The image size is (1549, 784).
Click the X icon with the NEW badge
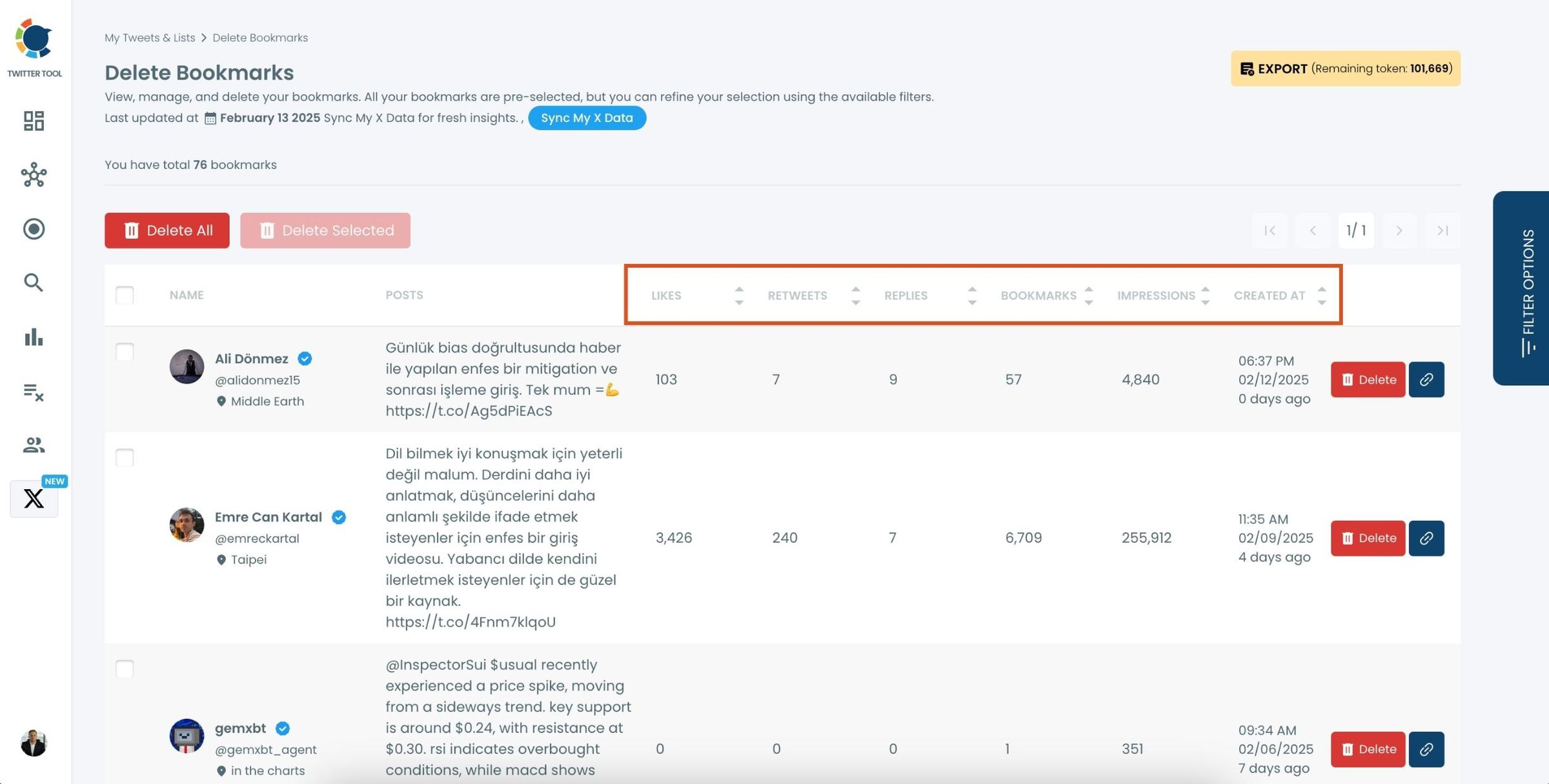point(34,498)
